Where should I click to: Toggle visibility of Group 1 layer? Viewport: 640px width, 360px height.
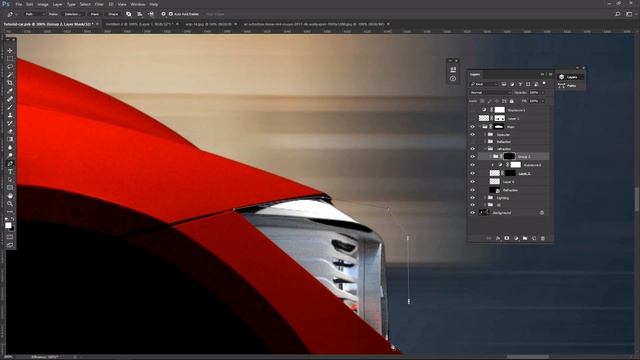(473, 156)
